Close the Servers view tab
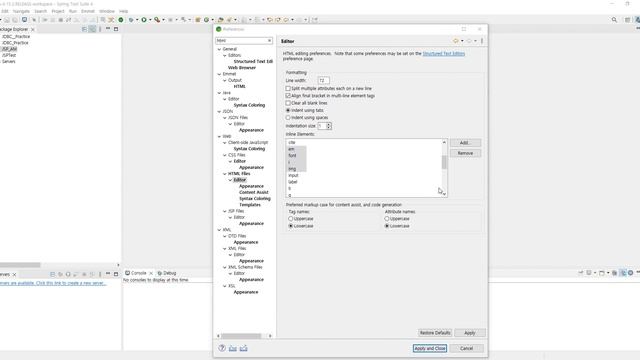The height and width of the screenshot is (360, 640). point(14,274)
